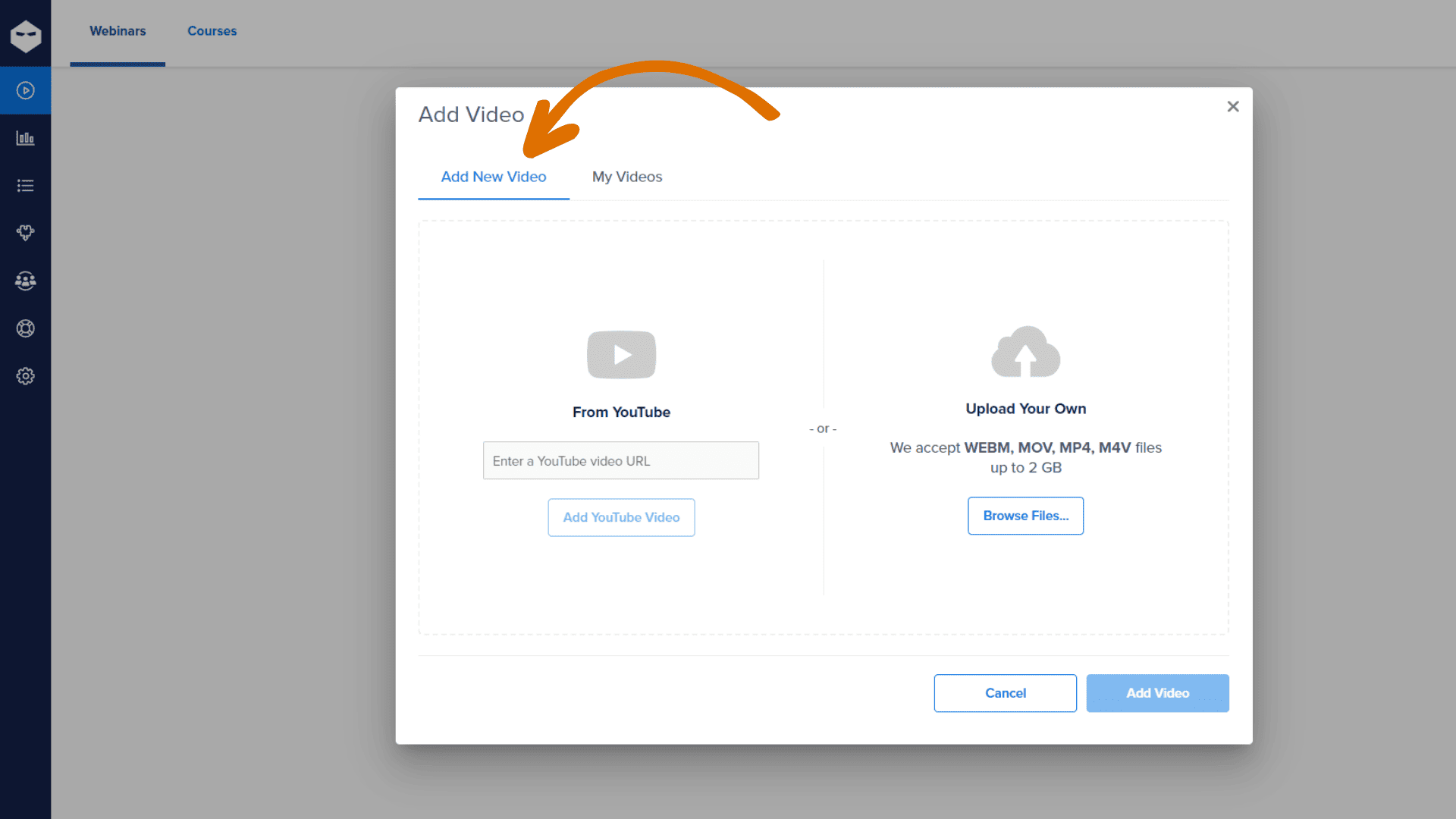Click the YouTube video URL field

pos(621,460)
